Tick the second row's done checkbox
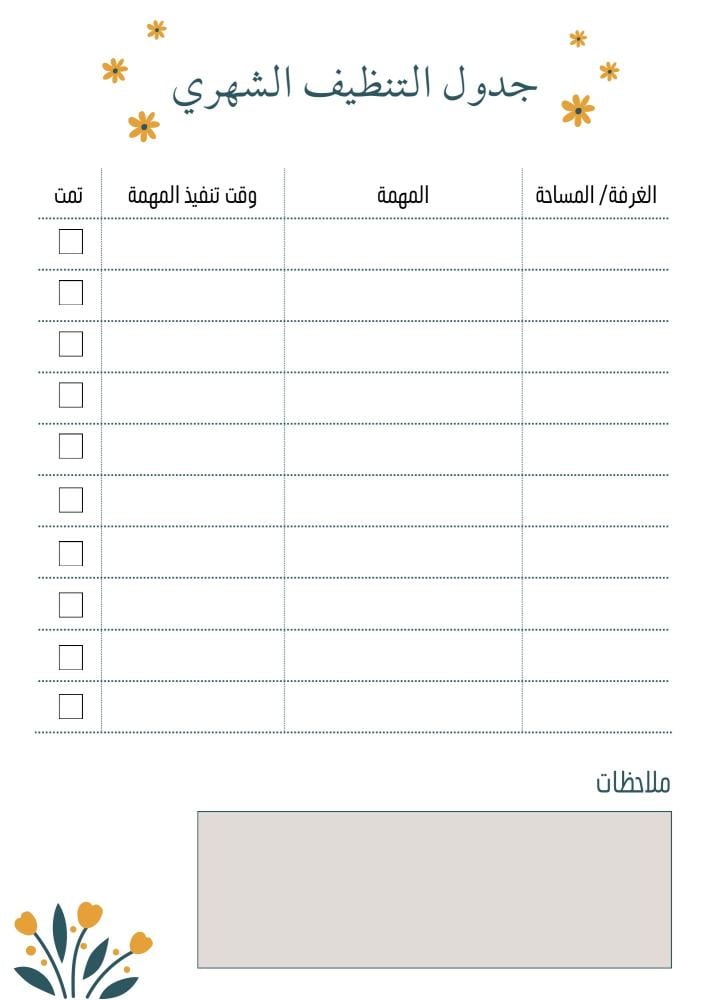The width and height of the screenshot is (707, 1000). [71, 293]
